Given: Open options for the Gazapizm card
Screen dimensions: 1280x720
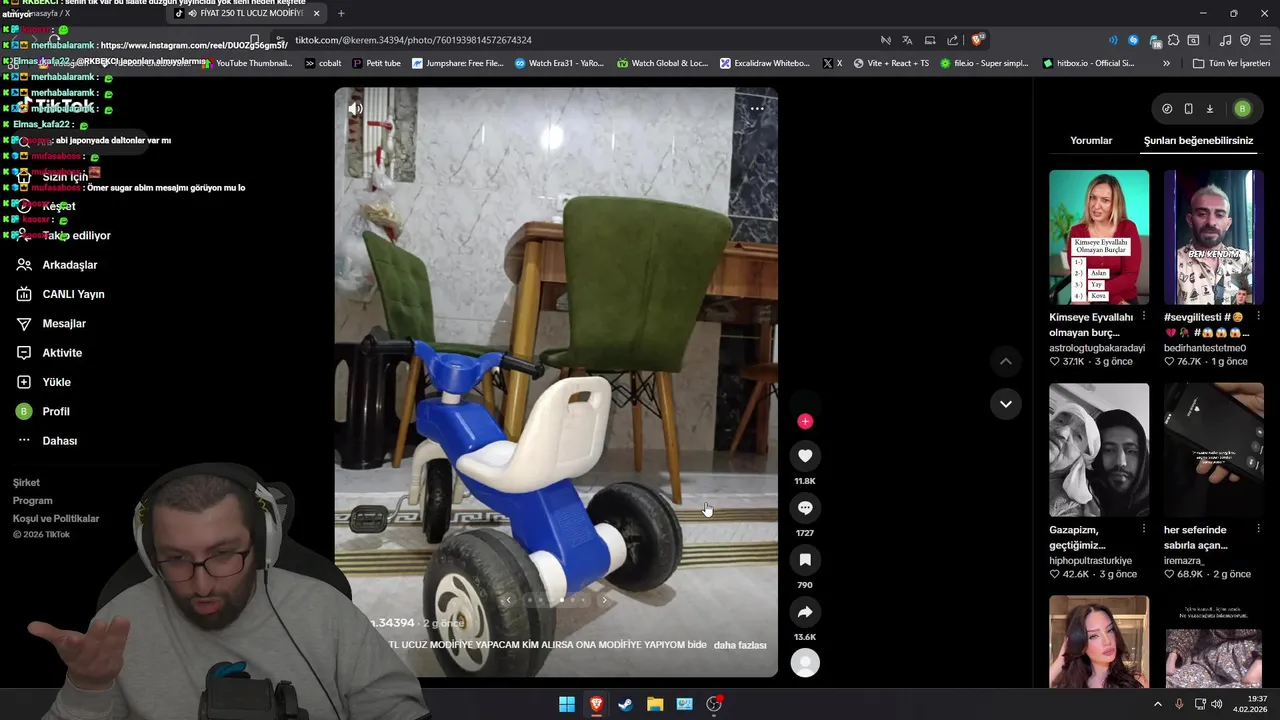Looking at the screenshot, I should tap(1144, 529).
